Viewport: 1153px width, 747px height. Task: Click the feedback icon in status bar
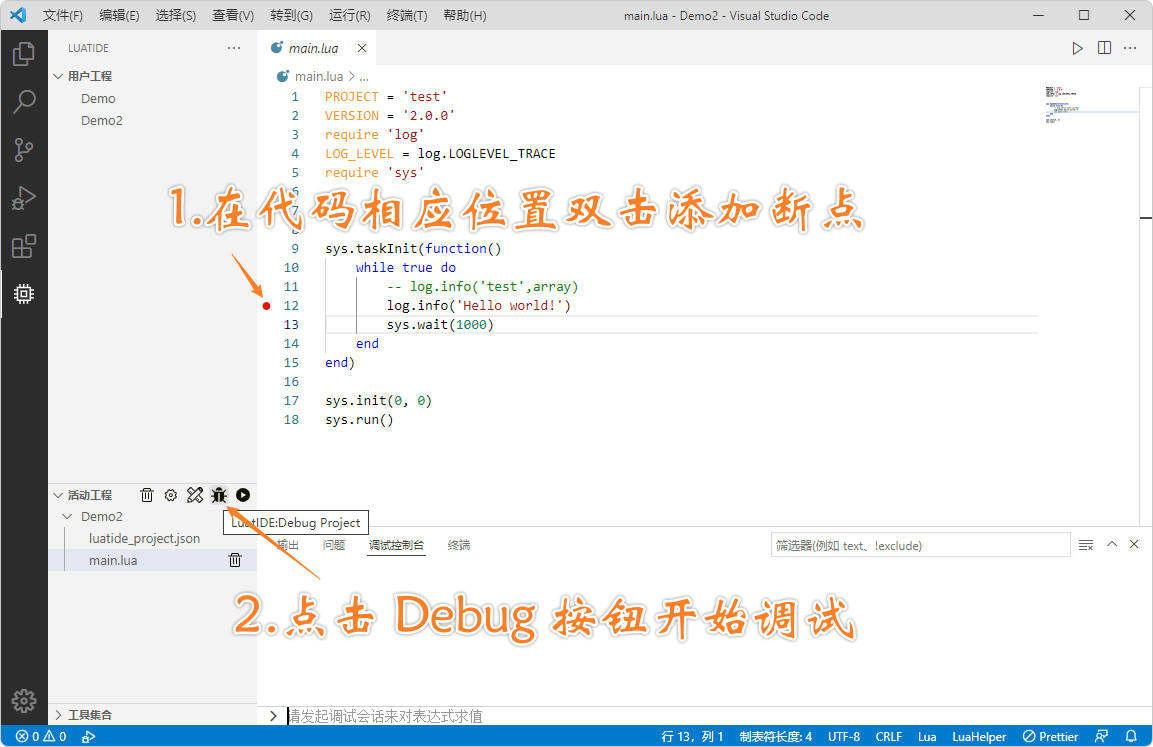point(1102,736)
